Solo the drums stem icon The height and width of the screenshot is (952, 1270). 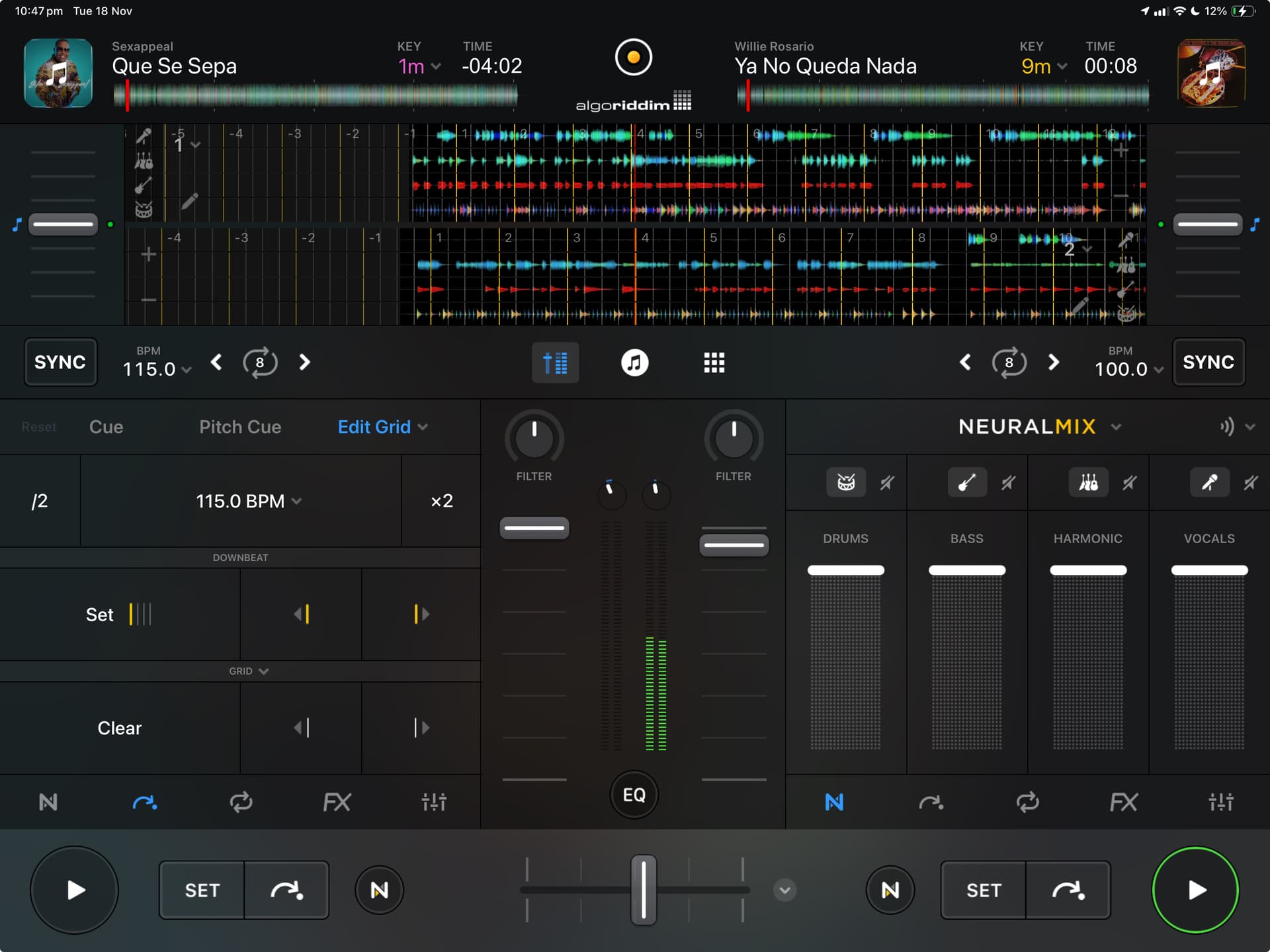[x=845, y=482]
